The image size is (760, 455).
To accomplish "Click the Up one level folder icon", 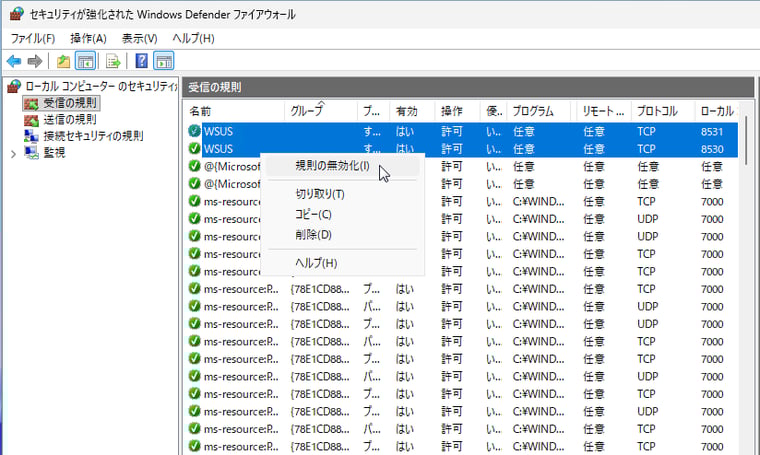I will 63,61.
